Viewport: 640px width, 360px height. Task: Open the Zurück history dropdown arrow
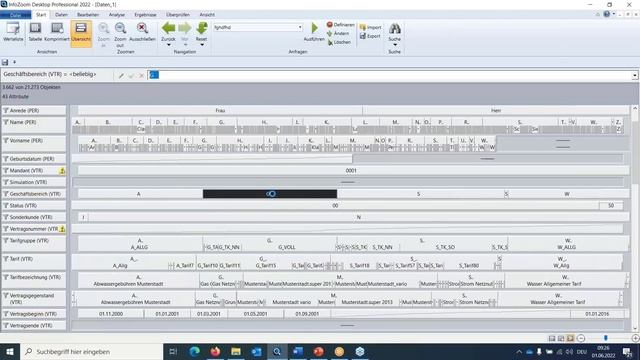168,45
